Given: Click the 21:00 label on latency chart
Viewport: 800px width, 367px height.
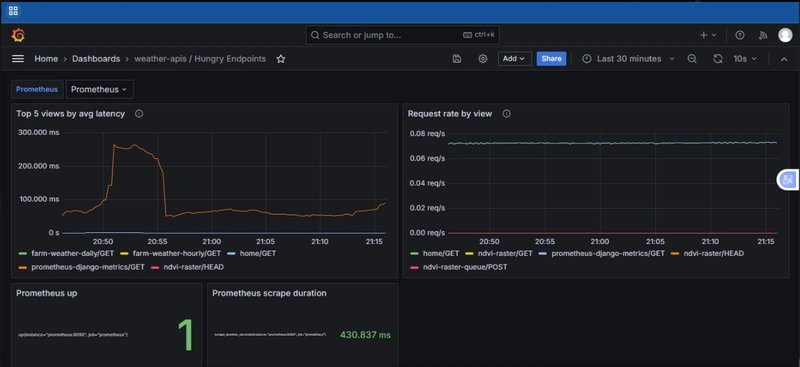Looking at the screenshot, I should pyautogui.click(x=211, y=241).
